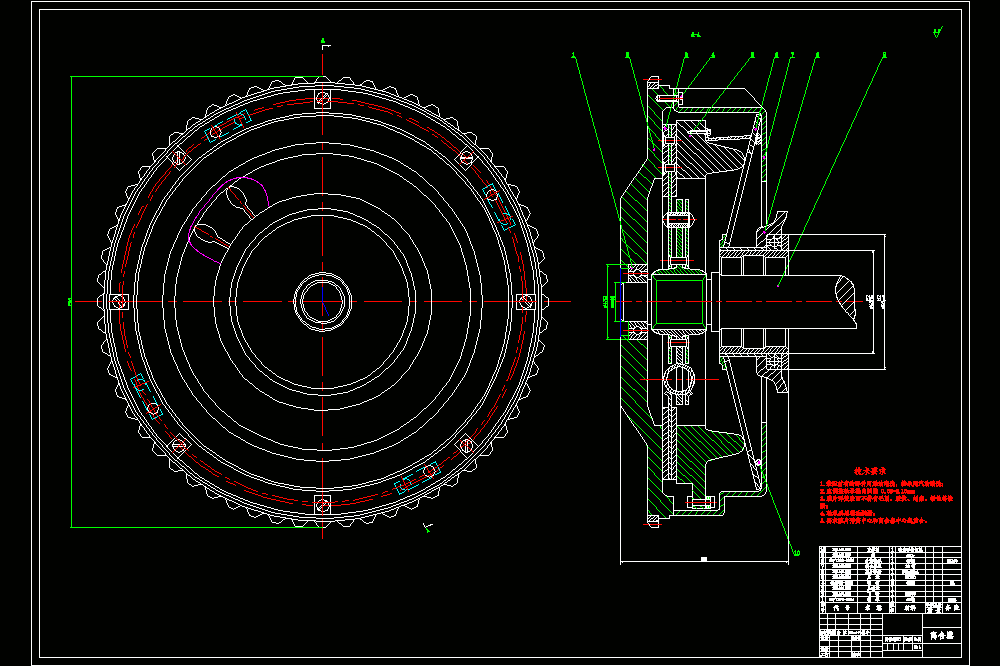Select the leftmost bolt hole on horizontal centerline
Screen dimensions: 1000x666
click(x=119, y=302)
